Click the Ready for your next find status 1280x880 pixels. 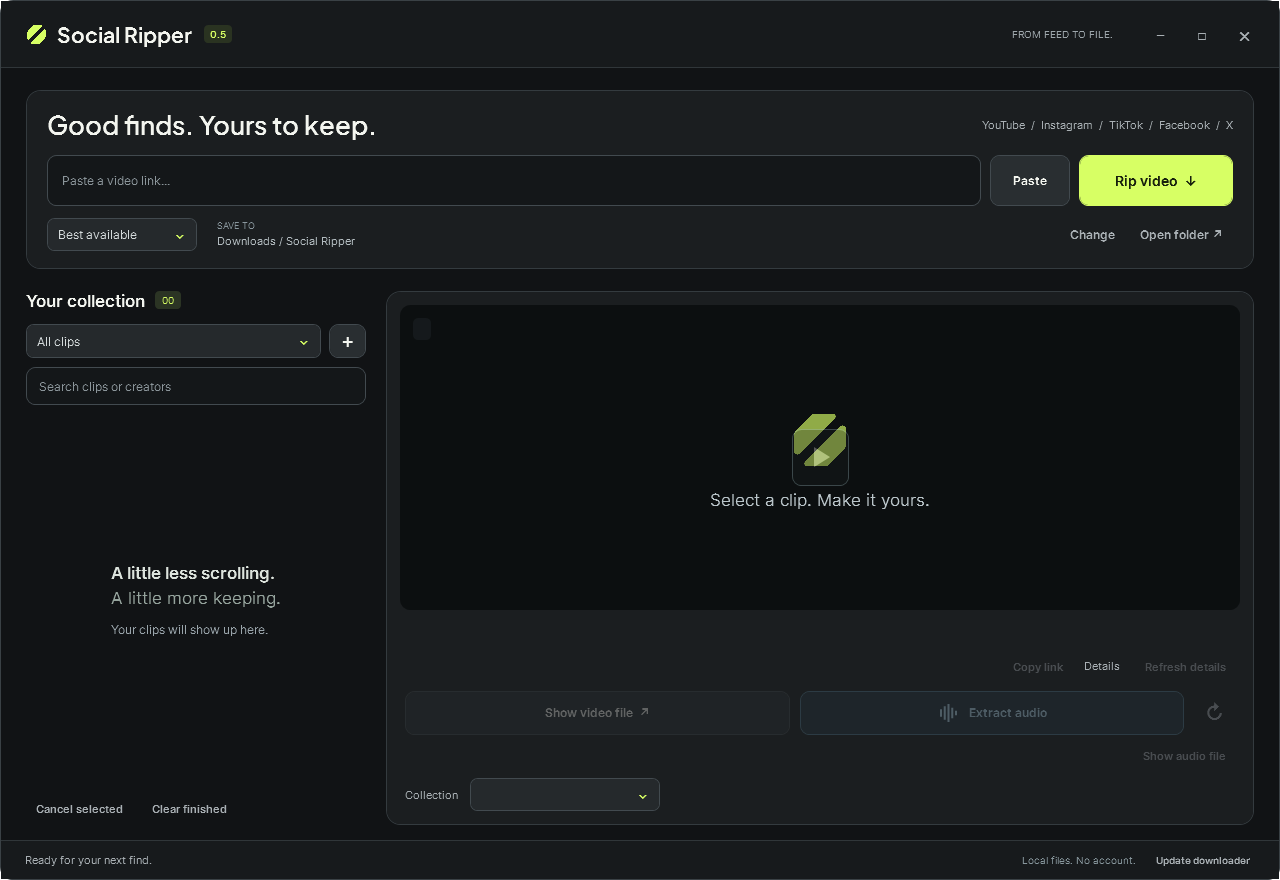point(88,860)
